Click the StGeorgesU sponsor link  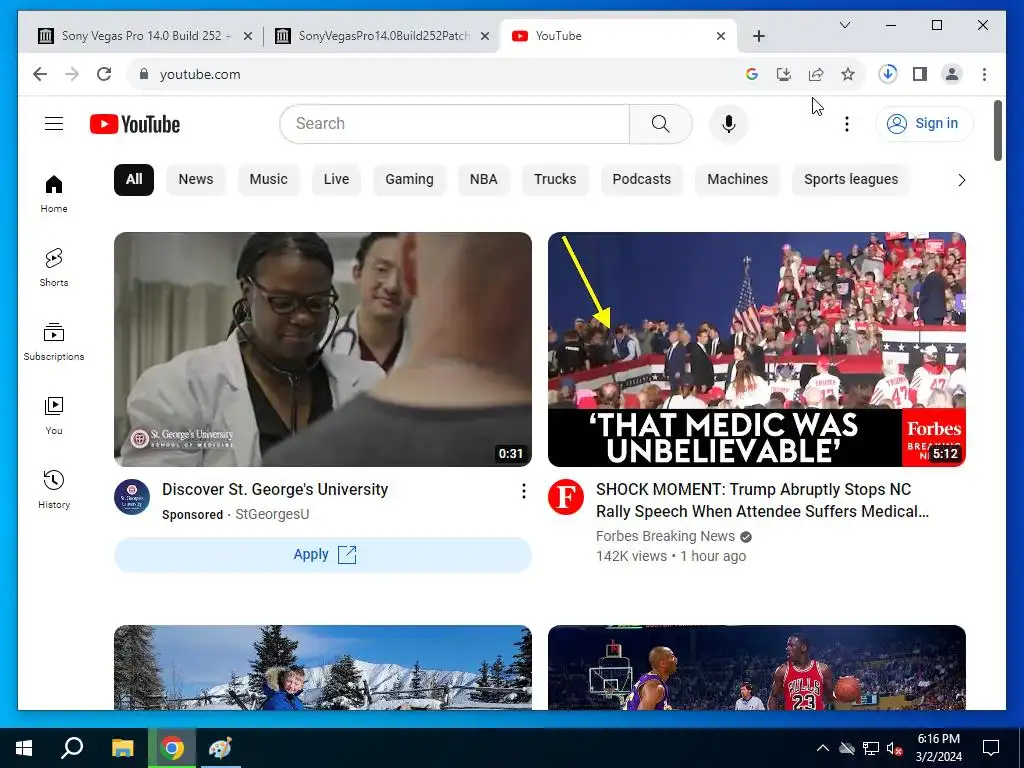coord(272,515)
